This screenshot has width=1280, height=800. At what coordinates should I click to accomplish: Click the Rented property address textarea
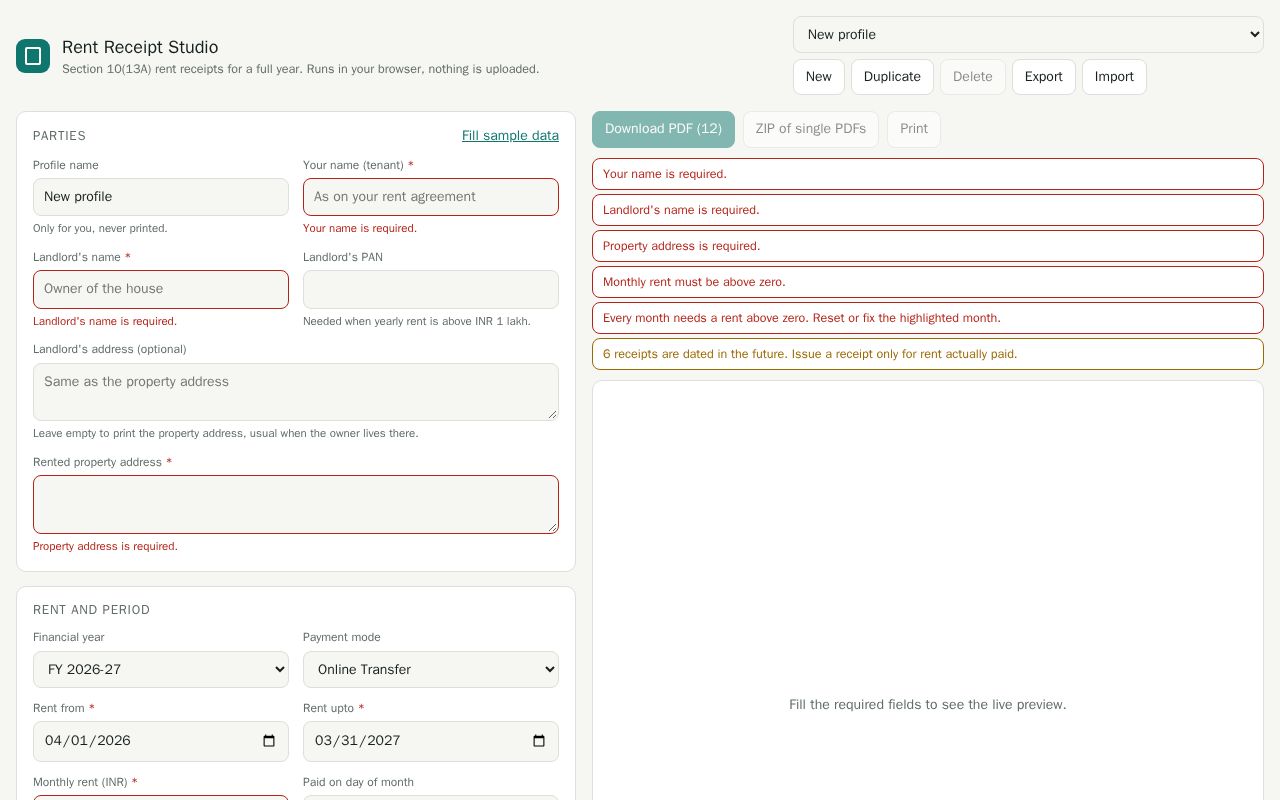click(x=296, y=504)
